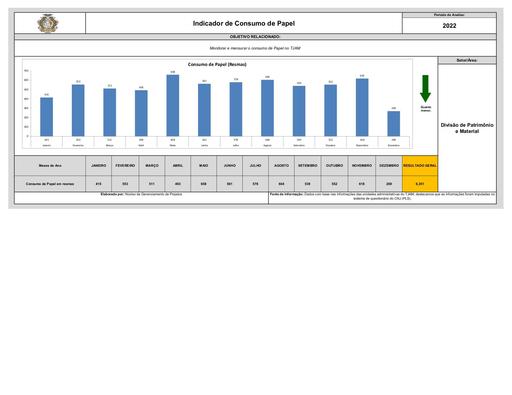
Task: Click the value cell under MAIO
Action: [204, 184]
